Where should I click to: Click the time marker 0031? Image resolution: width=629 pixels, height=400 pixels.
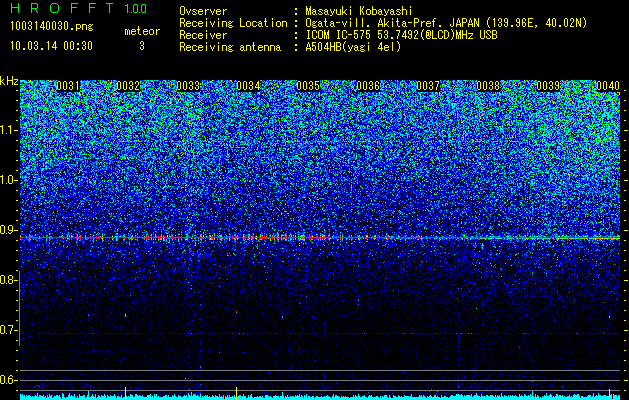pos(68,86)
